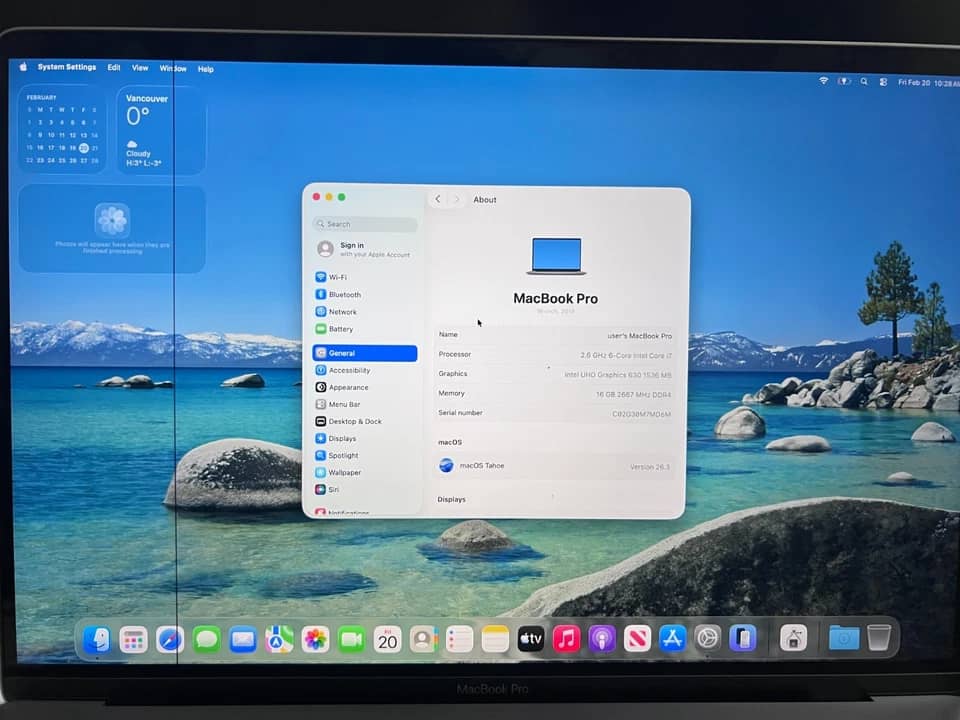Select Network in settings sidebar
Image resolution: width=960 pixels, height=720 pixels.
(x=365, y=312)
